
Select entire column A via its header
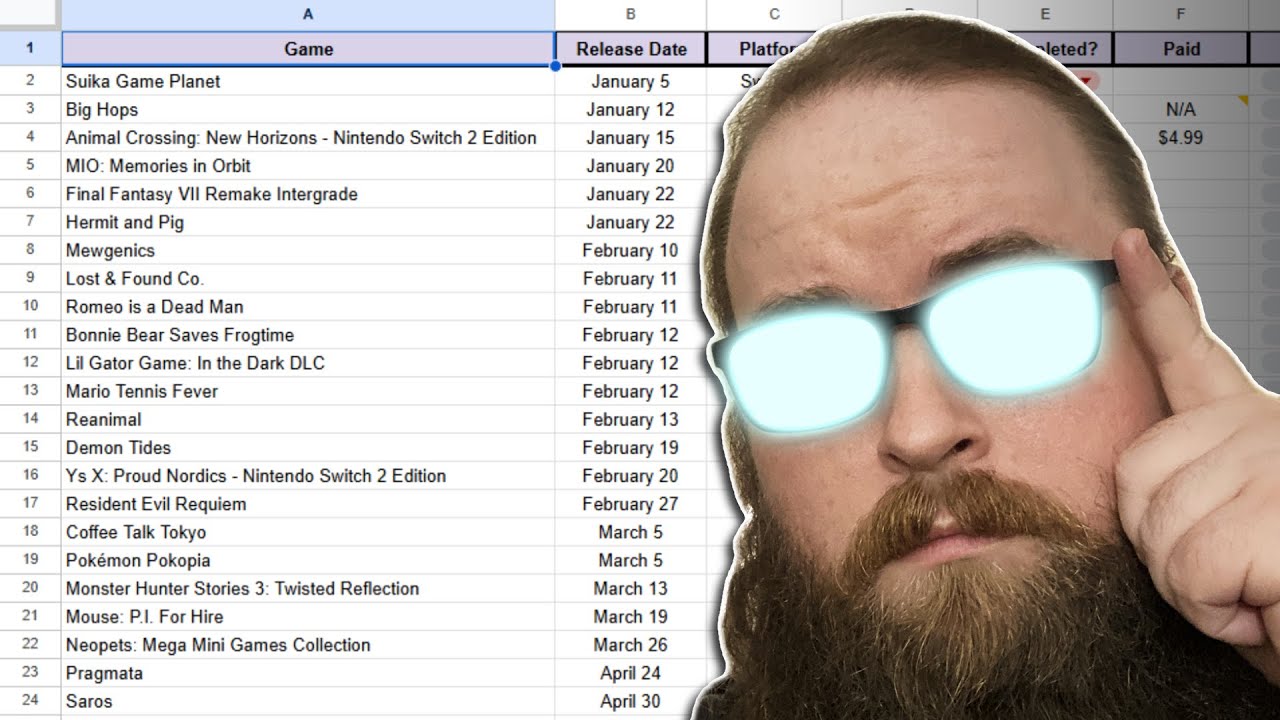[x=308, y=15]
